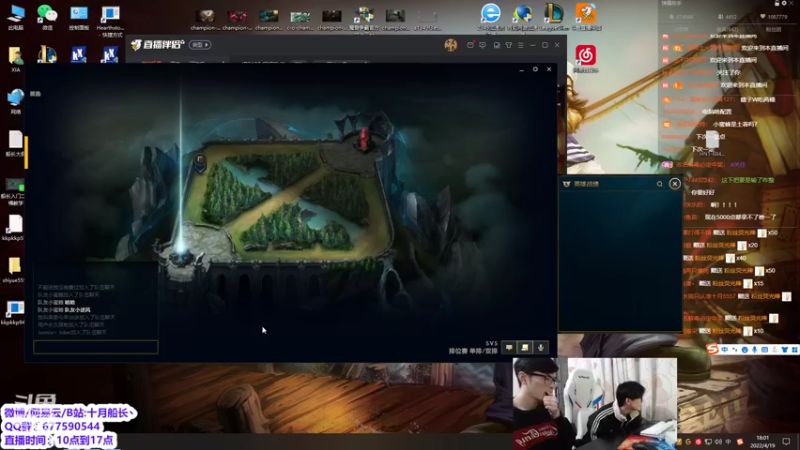Focus the lobby chat input box
Image resolution: width=800 pixels, height=450 pixels.
tap(96, 347)
